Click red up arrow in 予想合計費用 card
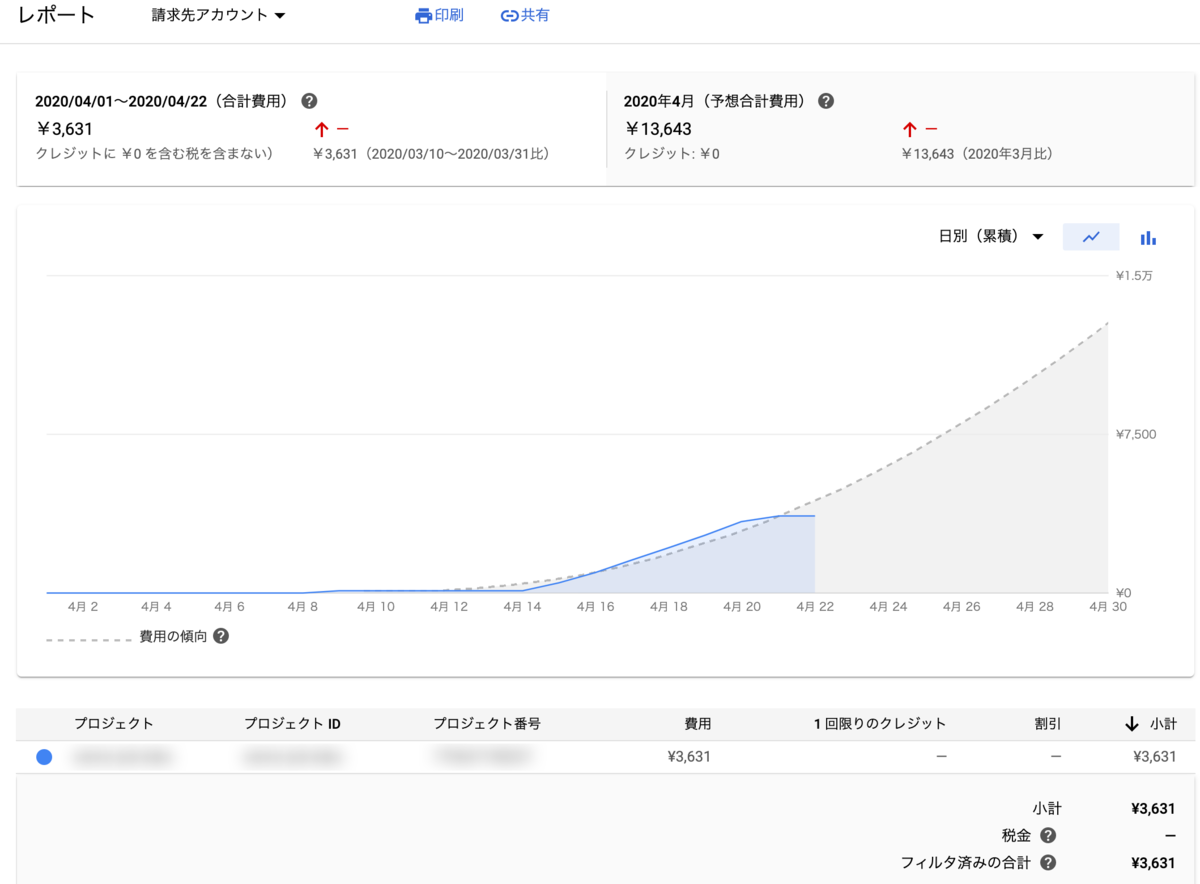Viewport: 1200px width, 884px height. pos(910,130)
